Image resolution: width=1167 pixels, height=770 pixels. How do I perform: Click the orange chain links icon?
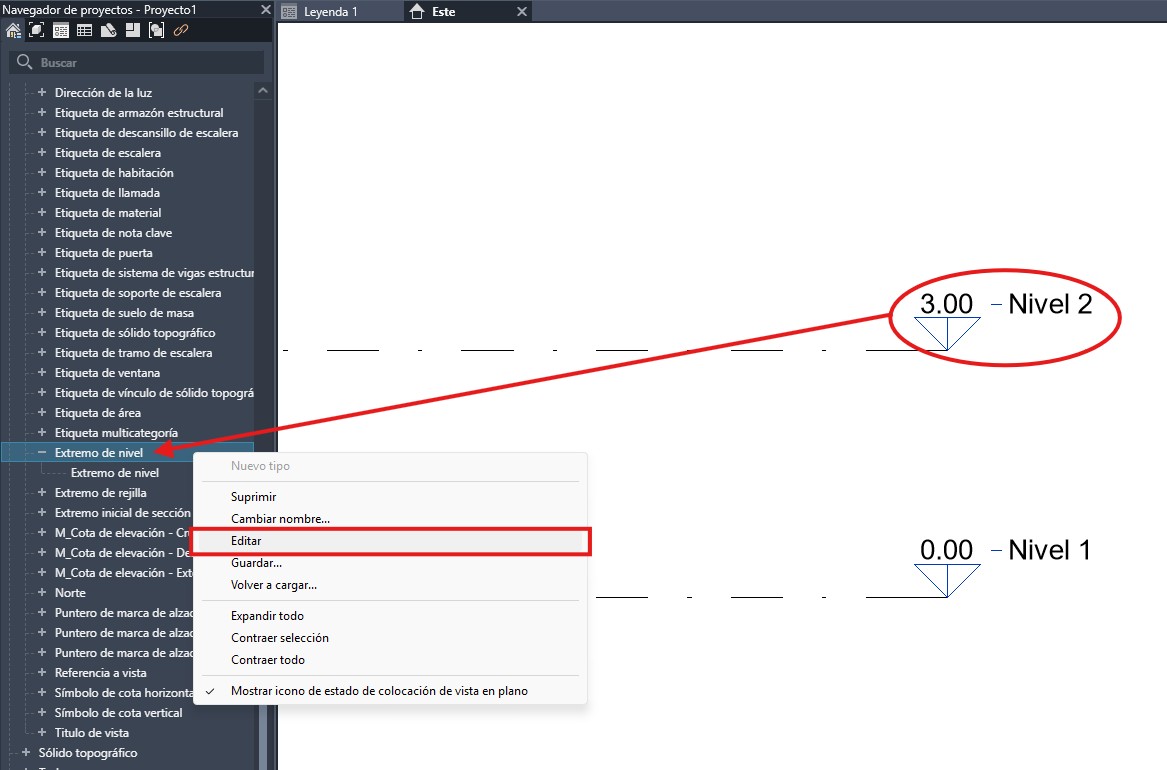(181, 30)
